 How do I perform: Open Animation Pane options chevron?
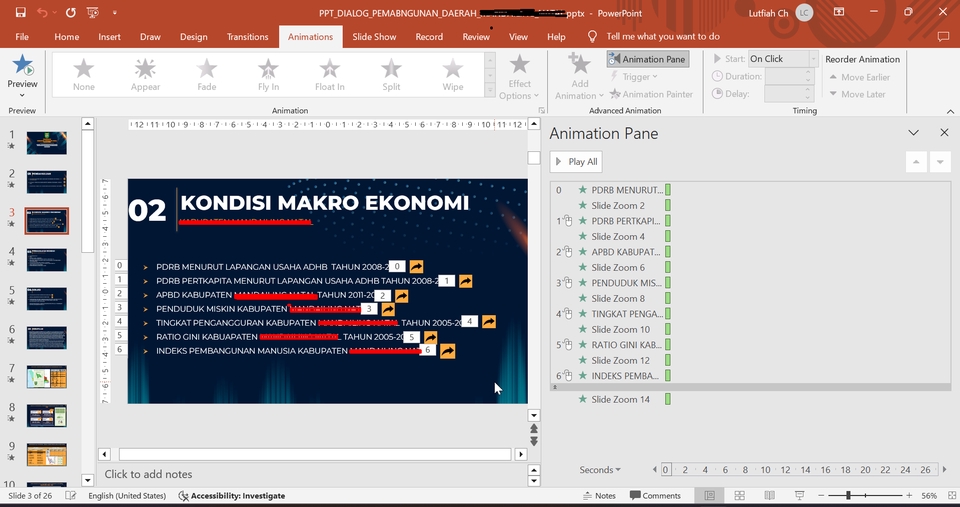click(x=913, y=132)
